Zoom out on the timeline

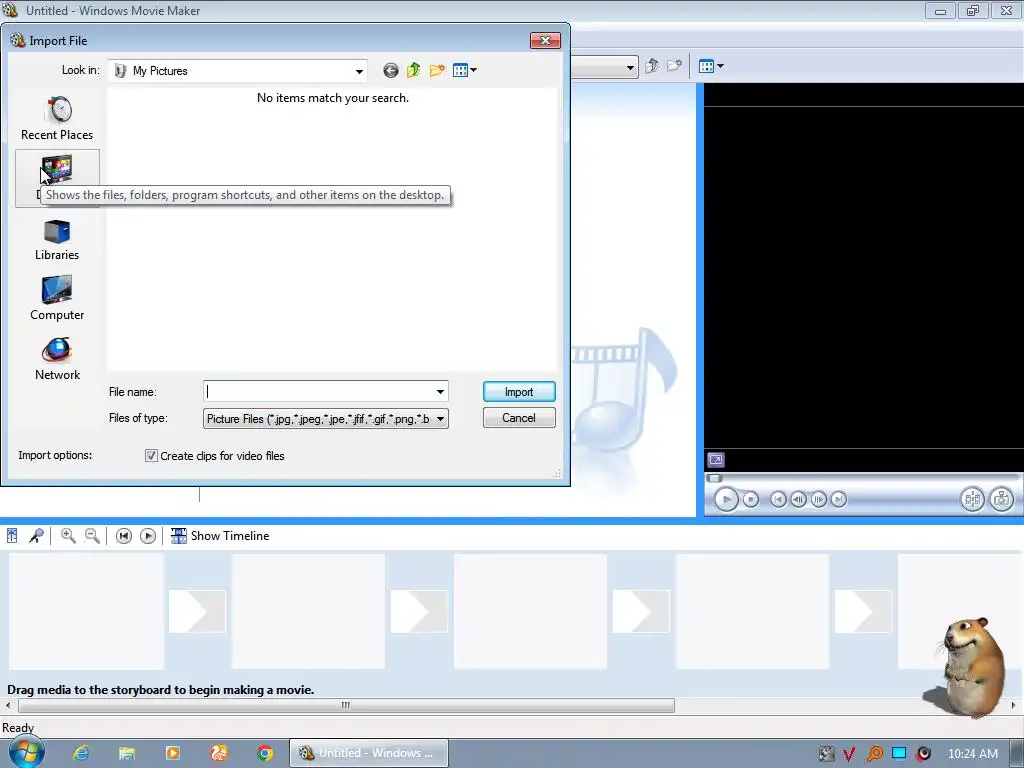coord(93,536)
